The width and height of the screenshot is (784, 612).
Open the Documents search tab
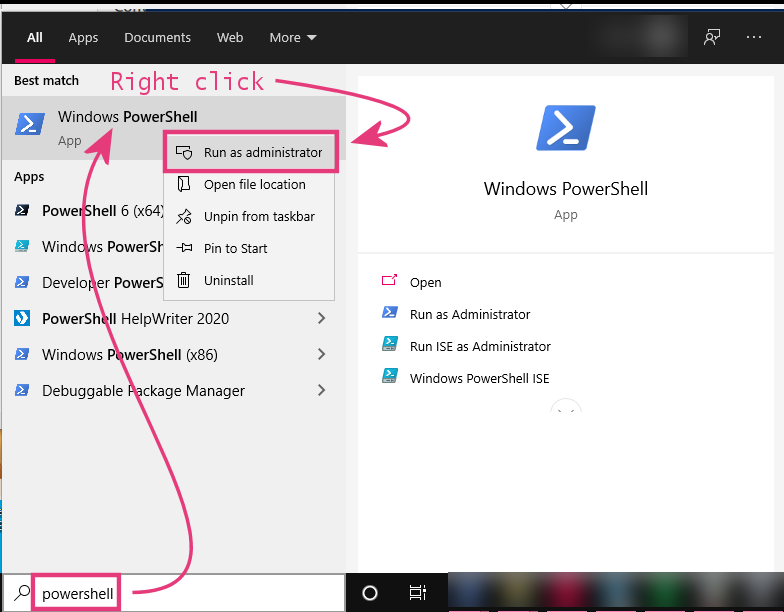click(158, 38)
